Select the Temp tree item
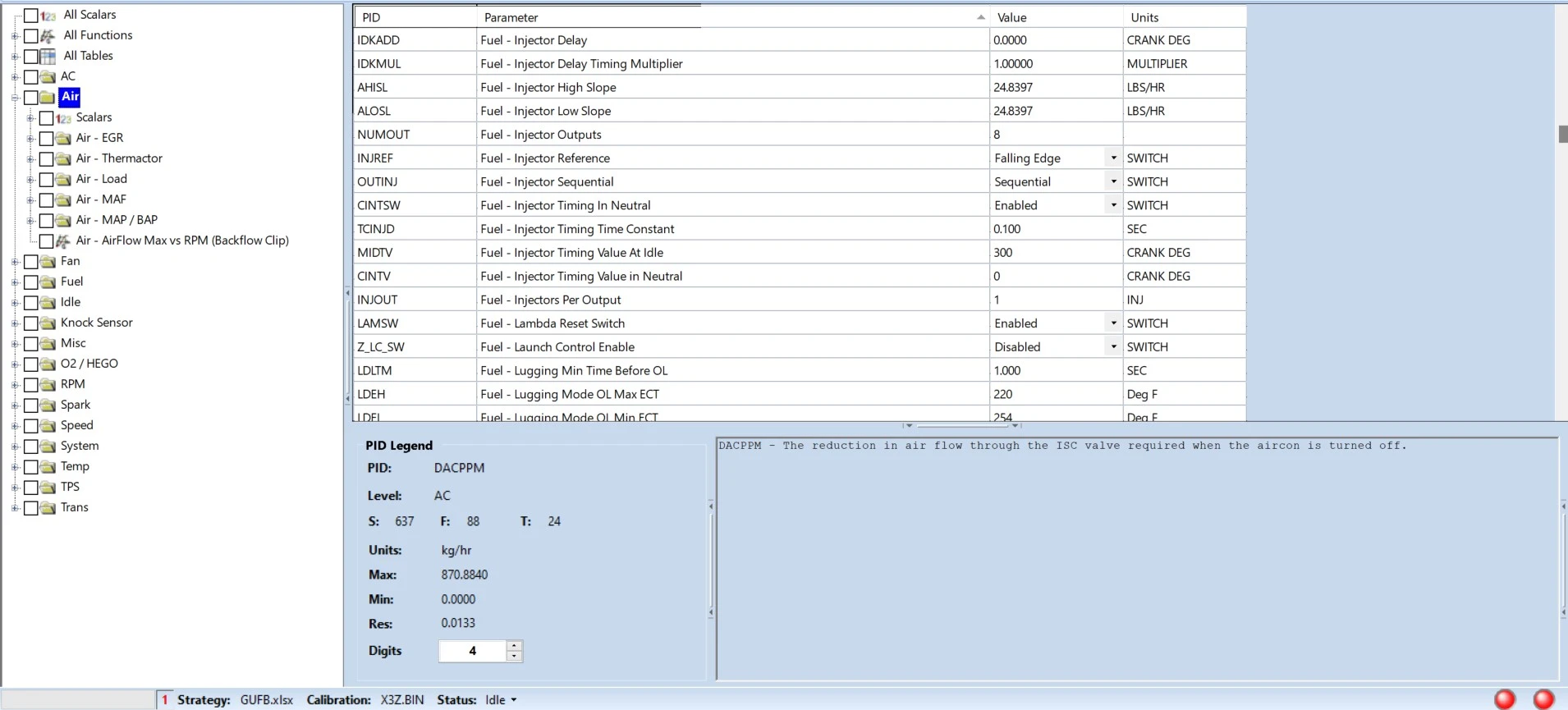1568x710 pixels. pos(75,466)
